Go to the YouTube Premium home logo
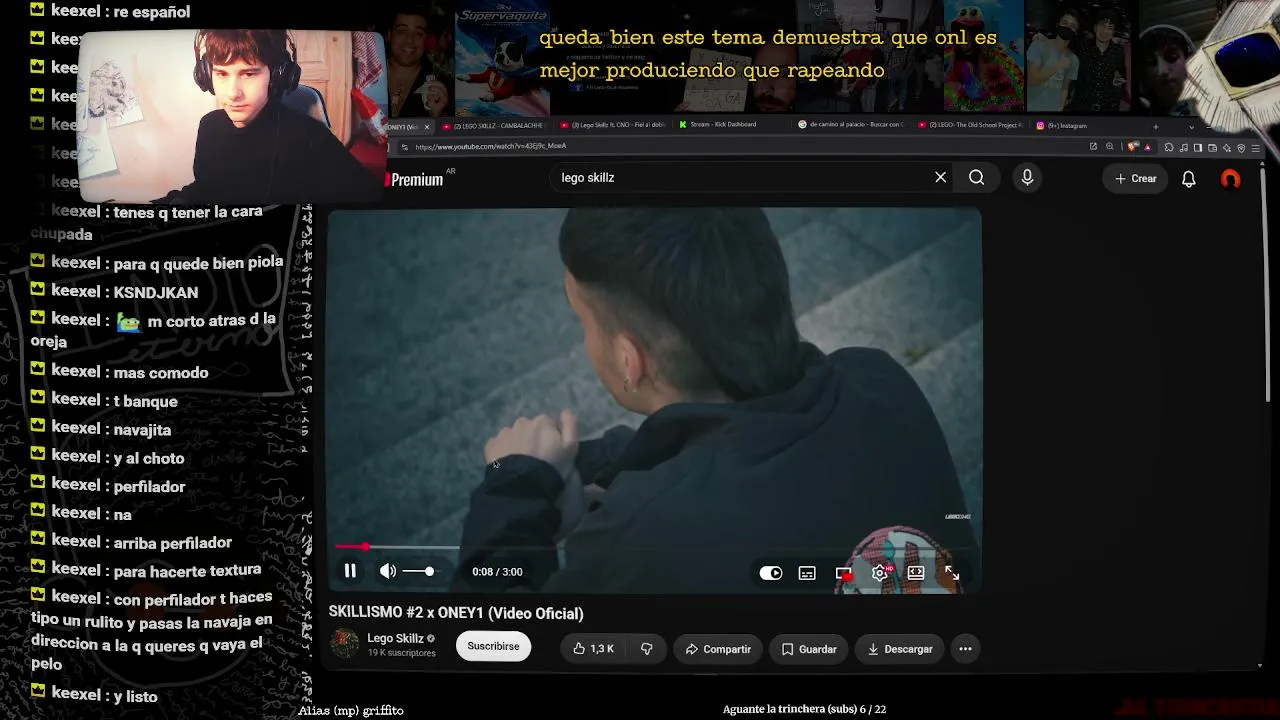Screen dimensions: 1280x720 414,179
